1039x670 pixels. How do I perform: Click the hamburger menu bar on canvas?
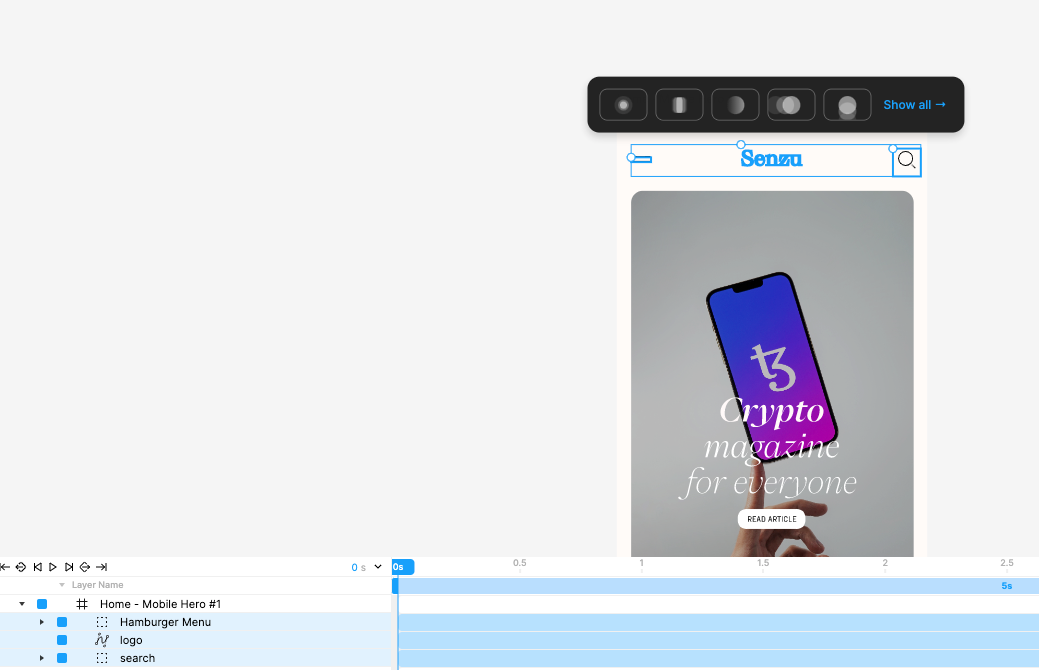pos(641,159)
